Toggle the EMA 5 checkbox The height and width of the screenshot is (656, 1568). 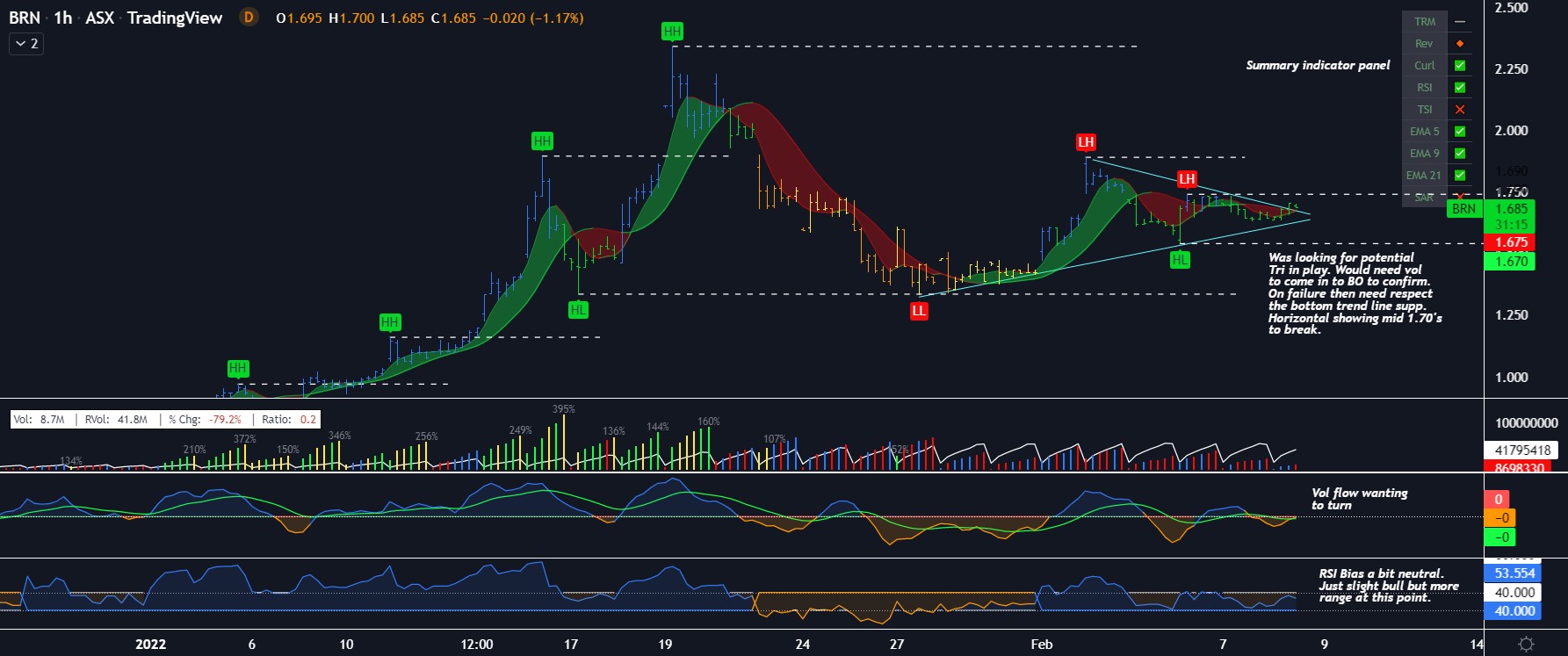click(x=1460, y=132)
